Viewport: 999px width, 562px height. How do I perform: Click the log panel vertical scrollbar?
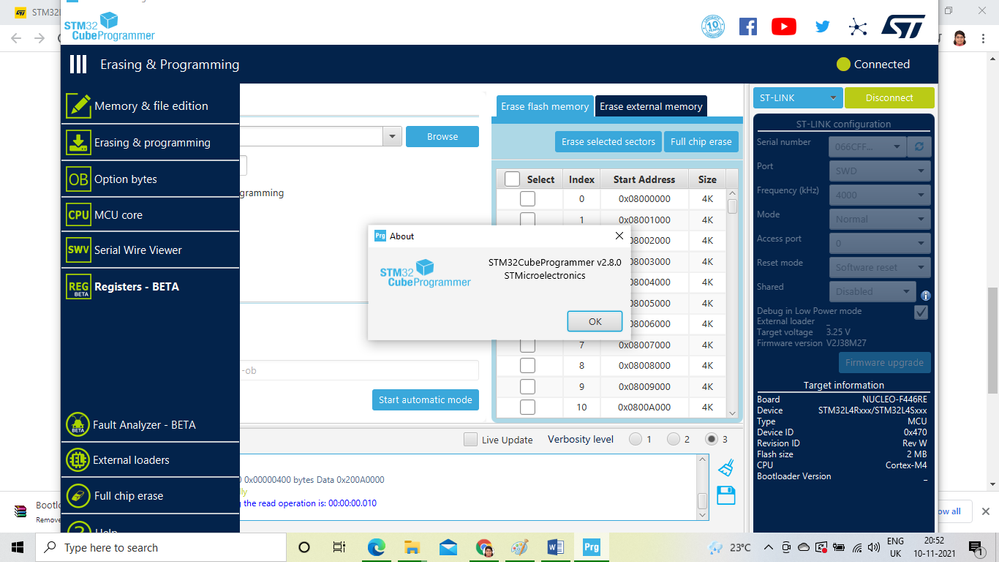coord(702,487)
